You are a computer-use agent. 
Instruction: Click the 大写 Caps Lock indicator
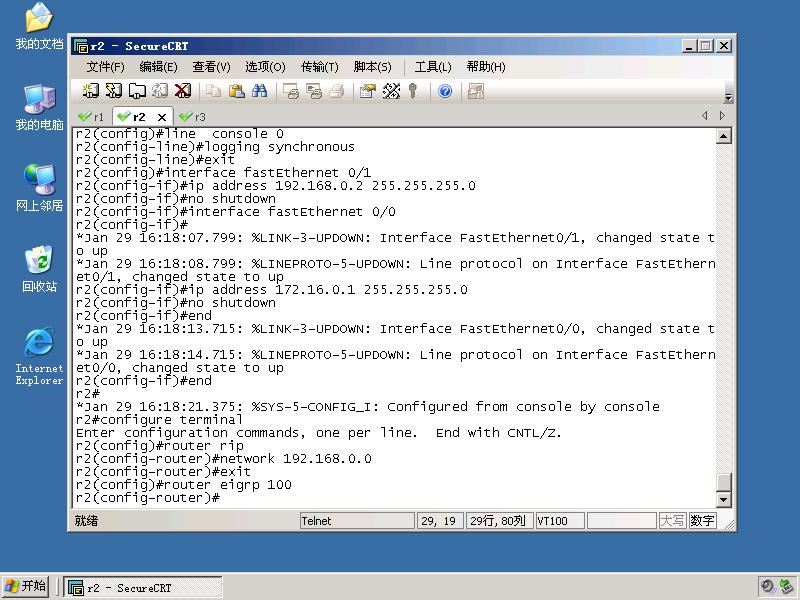tap(672, 521)
